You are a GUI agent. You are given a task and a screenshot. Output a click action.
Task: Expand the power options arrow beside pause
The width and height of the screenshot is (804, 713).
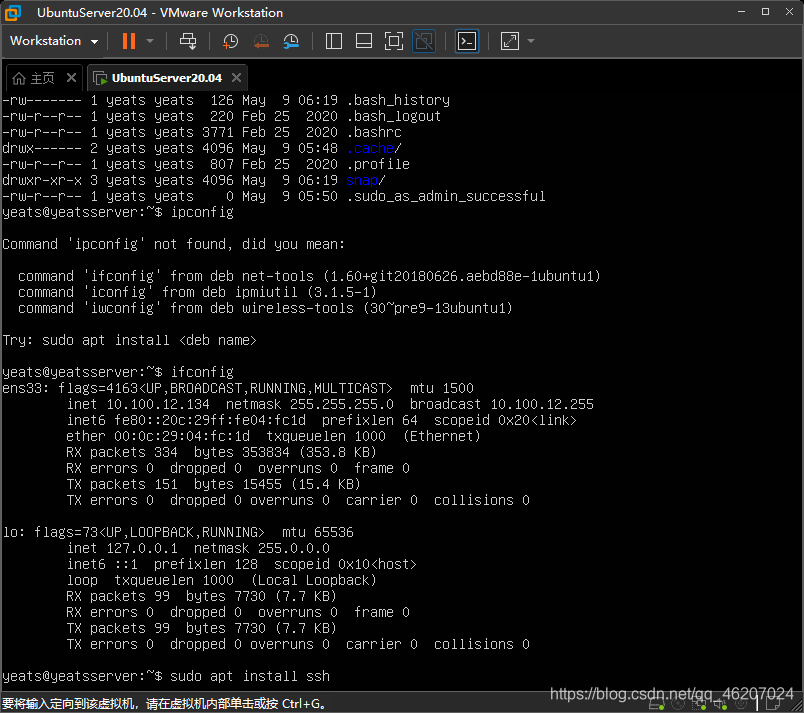click(150, 41)
